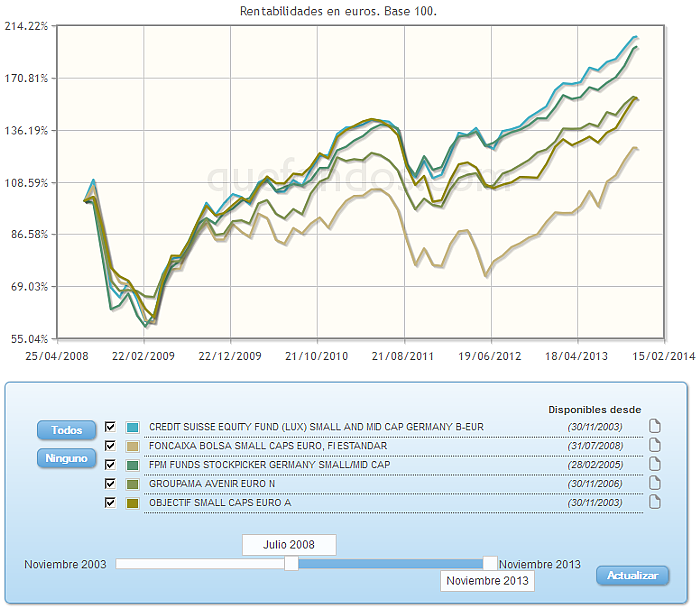Click x-axis date 21/08/2011

[x=403, y=356]
